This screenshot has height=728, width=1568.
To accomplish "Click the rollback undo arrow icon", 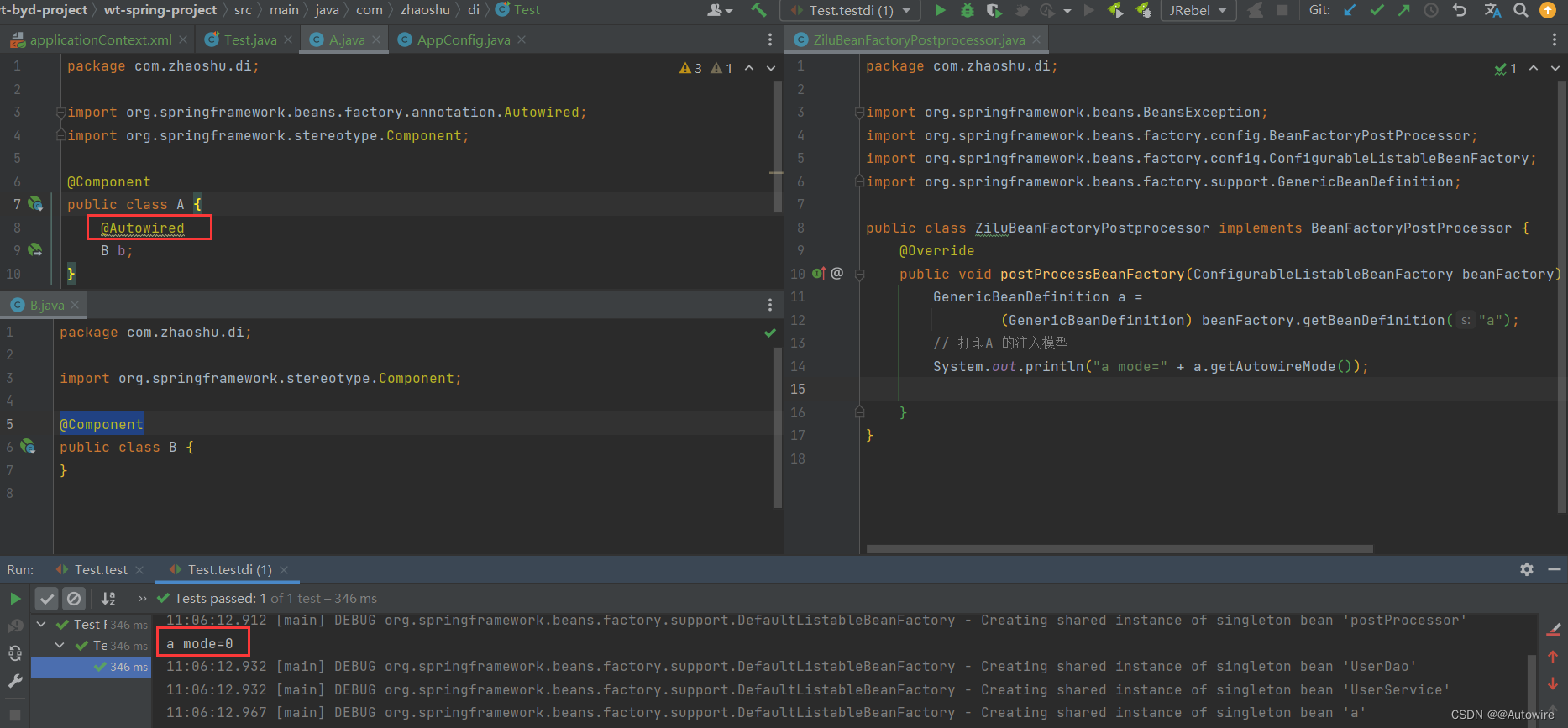I will pos(1459,10).
